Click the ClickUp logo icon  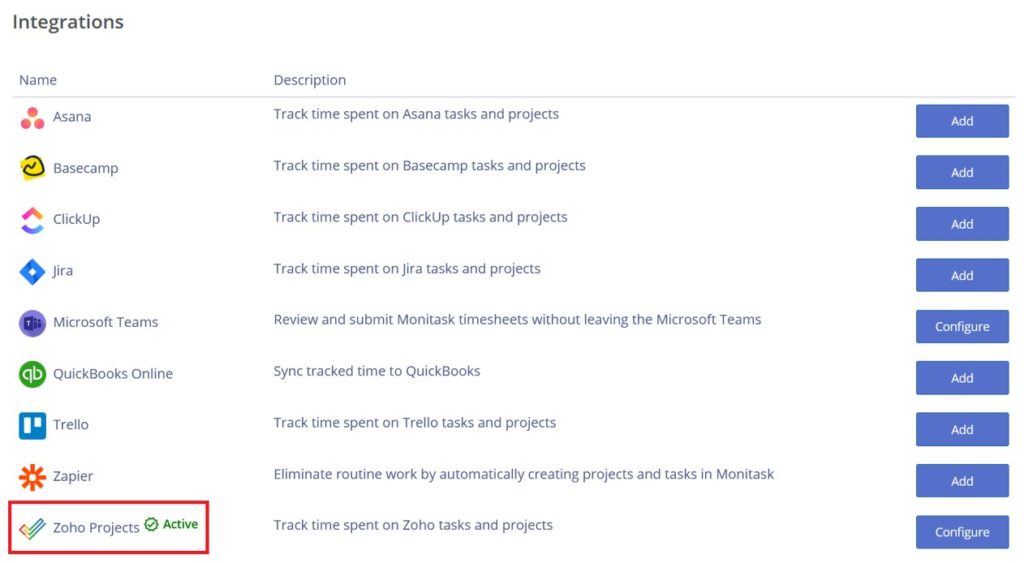[32, 220]
